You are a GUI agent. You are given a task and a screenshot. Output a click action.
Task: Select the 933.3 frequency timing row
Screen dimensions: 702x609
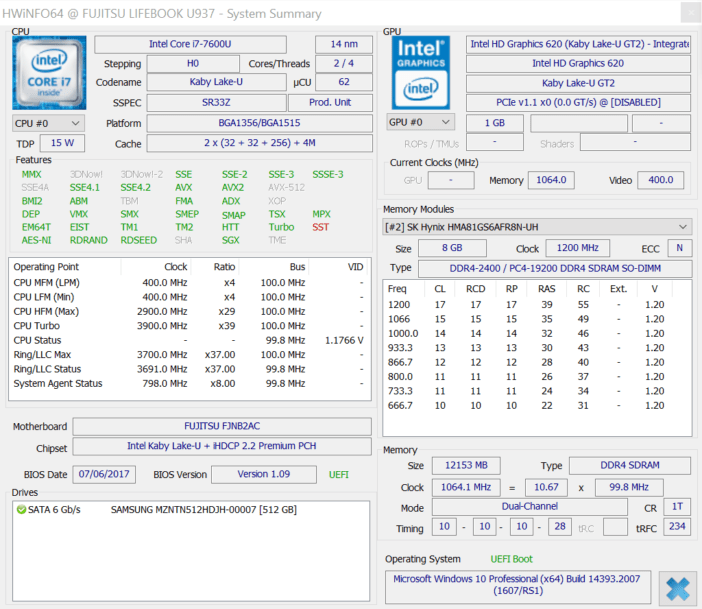(x=537, y=348)
